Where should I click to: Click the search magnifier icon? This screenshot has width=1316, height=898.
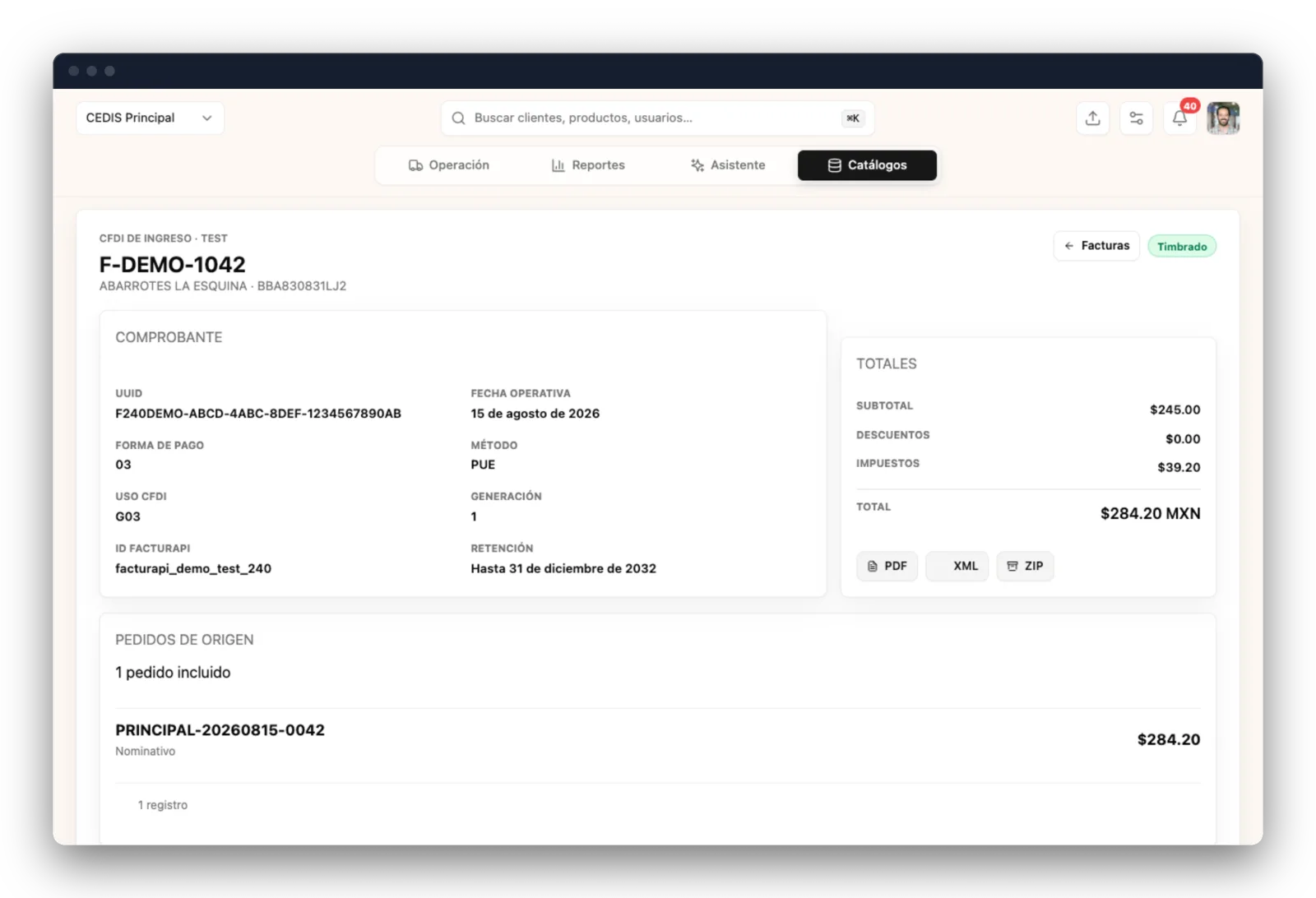point(459,118)
